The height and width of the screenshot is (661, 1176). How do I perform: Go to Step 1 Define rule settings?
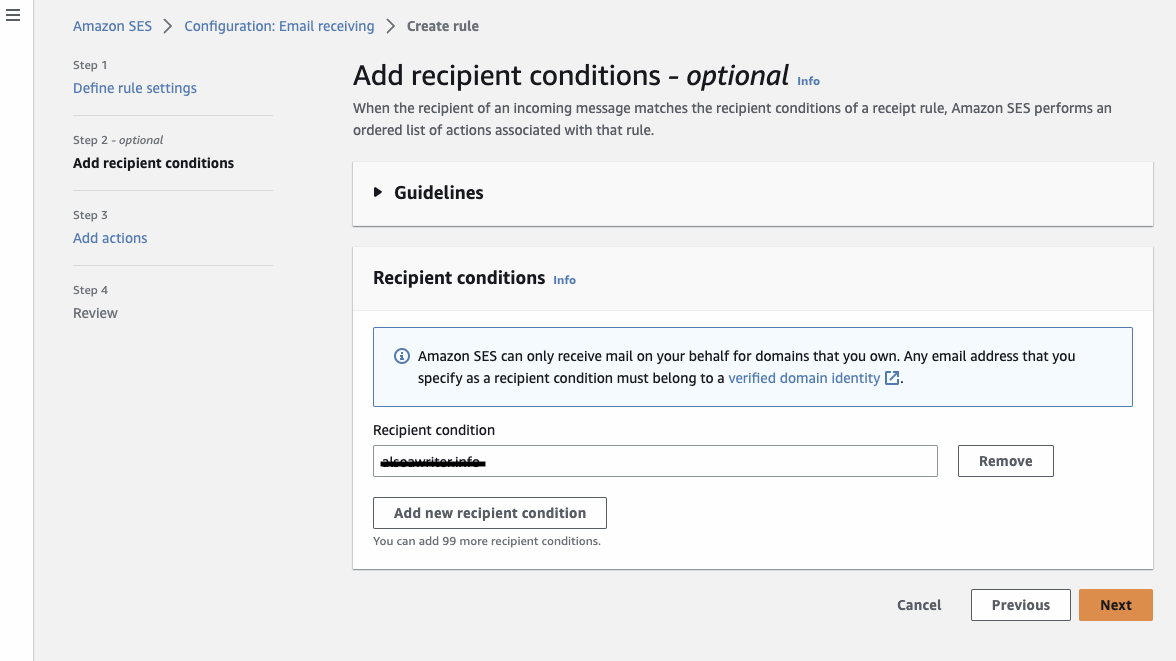click(134, 88)
